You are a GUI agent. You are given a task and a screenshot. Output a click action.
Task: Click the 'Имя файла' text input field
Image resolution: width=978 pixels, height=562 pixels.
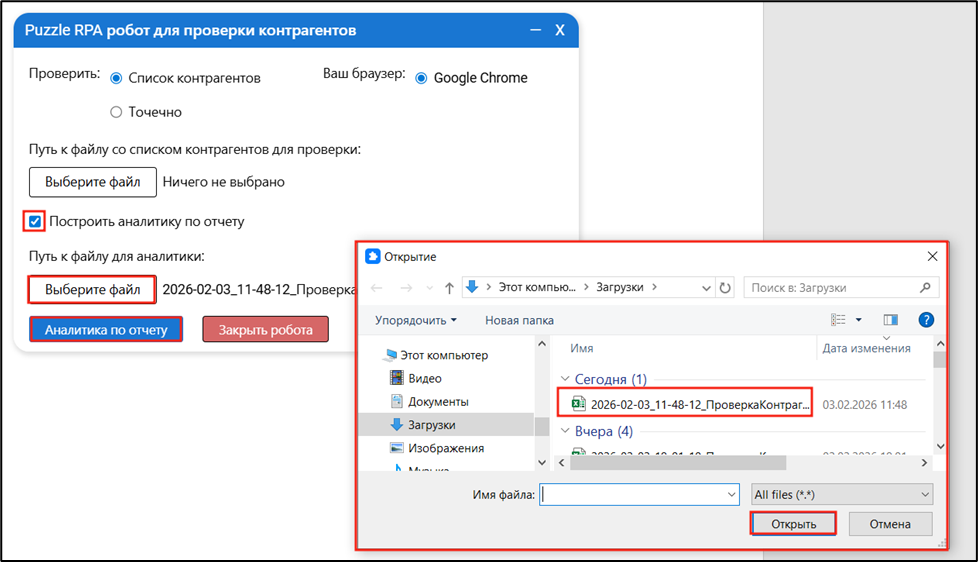tap(632, 494)
